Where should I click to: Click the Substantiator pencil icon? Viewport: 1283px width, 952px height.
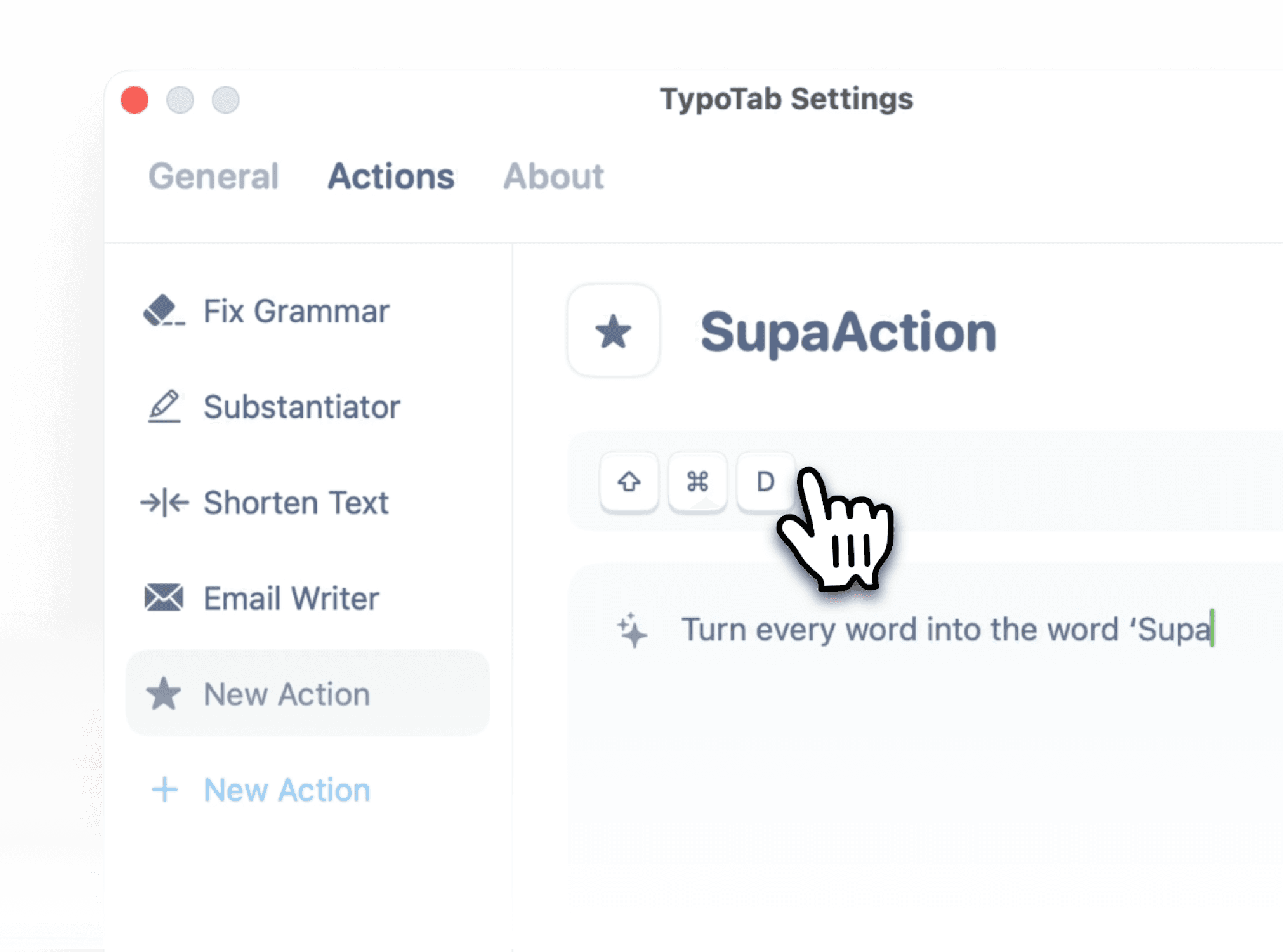[164, 407]
